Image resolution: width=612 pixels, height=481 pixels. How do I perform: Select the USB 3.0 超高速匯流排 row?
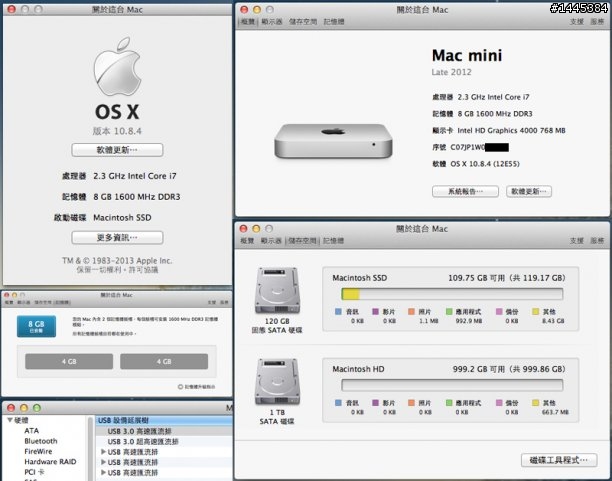pos(164,442)
